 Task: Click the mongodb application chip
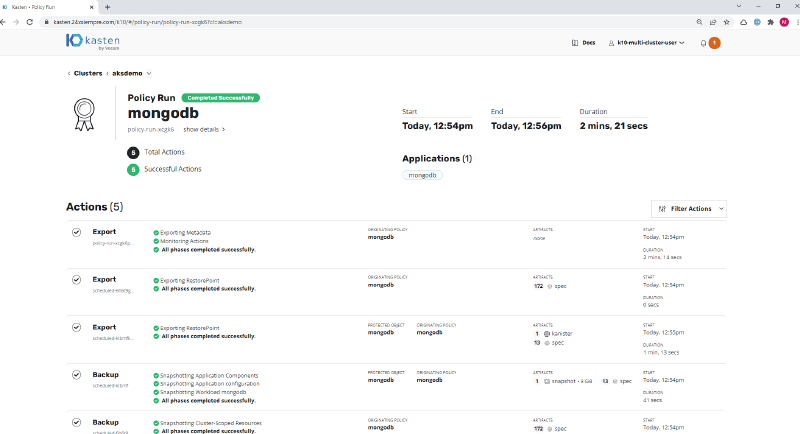422,175
